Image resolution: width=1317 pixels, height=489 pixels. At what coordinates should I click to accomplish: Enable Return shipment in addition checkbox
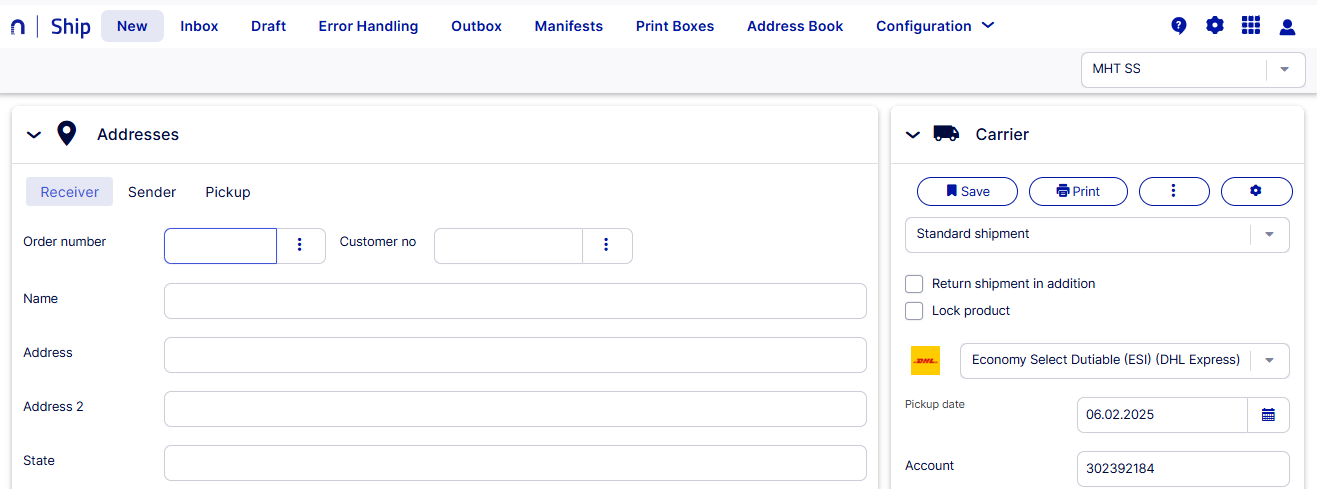pyautogui.click(x=914, y=284)
